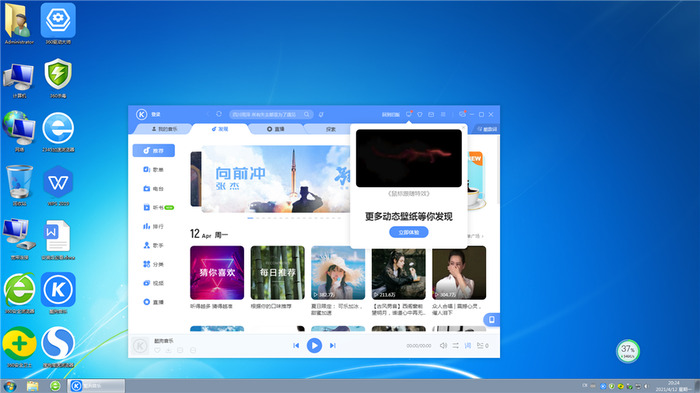The image size is (700, 393).
Task: Click the 登录 login link
Action: pyautogui.click(x=156, y=115)
